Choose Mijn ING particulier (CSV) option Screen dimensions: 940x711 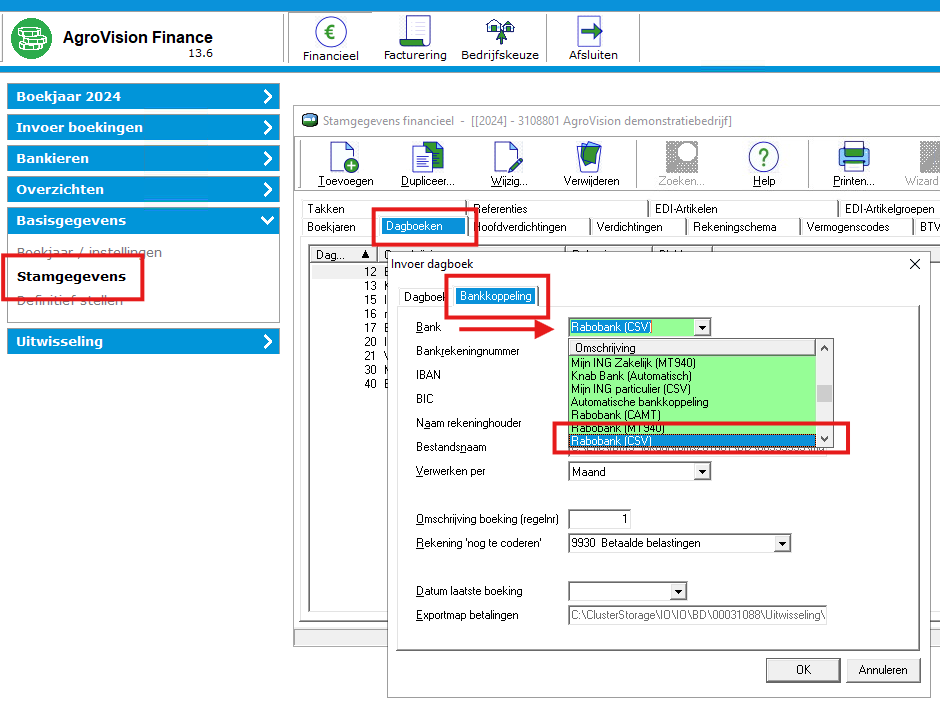pyautogui.click(x=692, y=389)
